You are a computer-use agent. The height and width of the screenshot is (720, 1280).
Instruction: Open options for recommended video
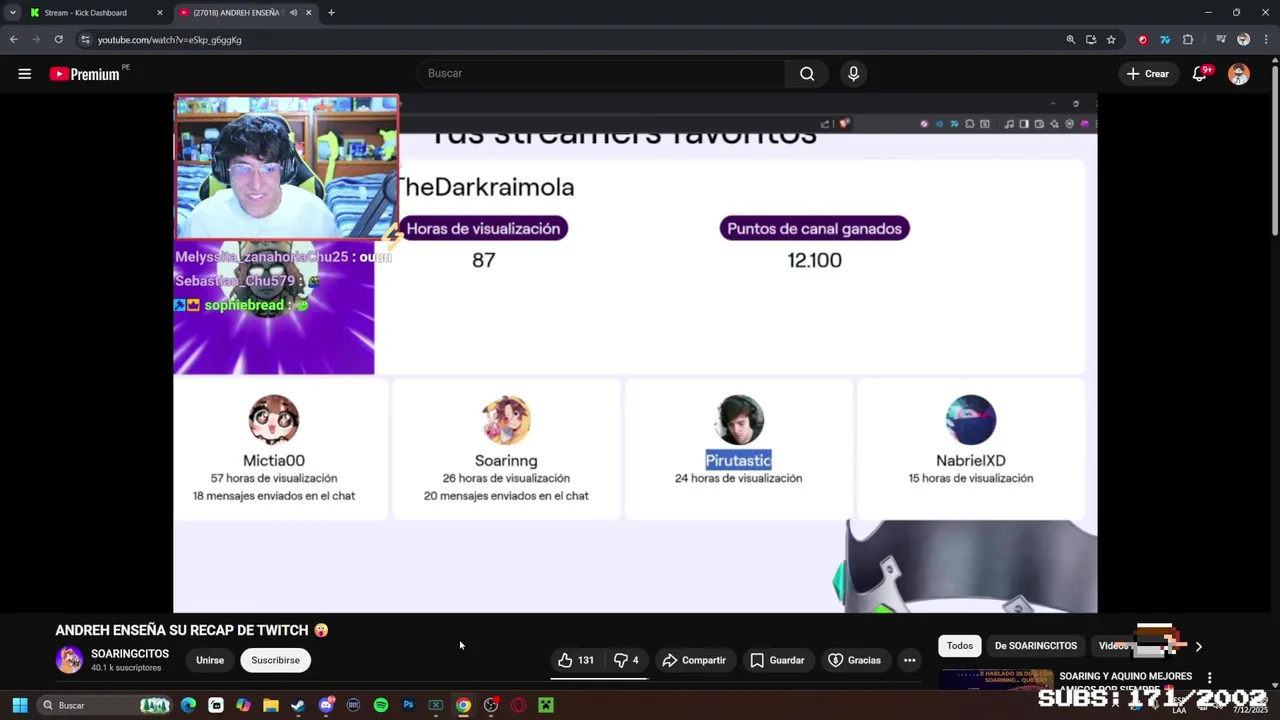pos(1209,678)
